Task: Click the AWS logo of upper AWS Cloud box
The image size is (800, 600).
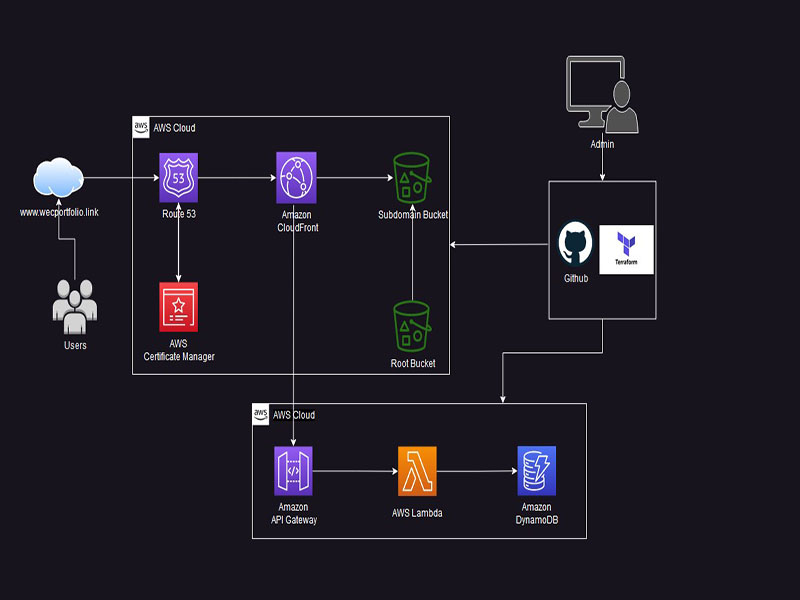Action: tap(141, 127)
